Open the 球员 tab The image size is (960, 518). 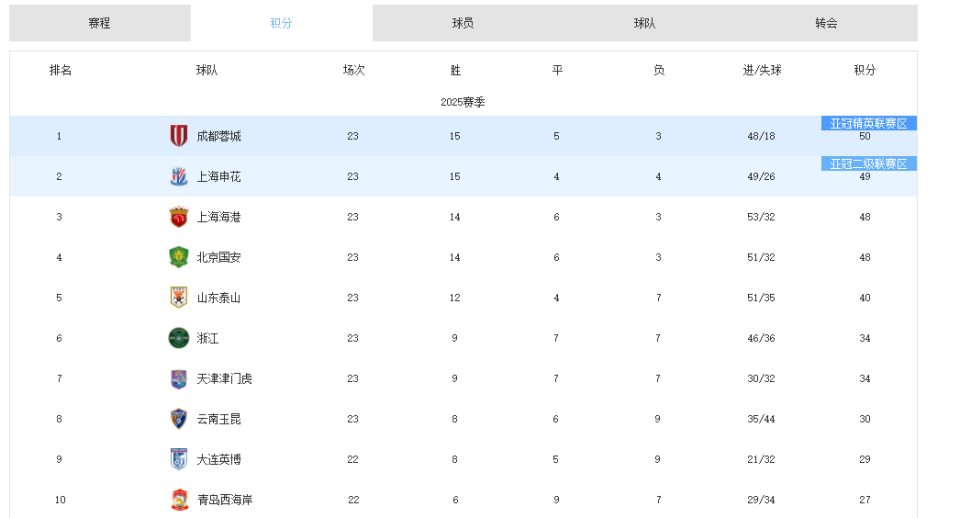pyautogui.click(x=463, y=23)
